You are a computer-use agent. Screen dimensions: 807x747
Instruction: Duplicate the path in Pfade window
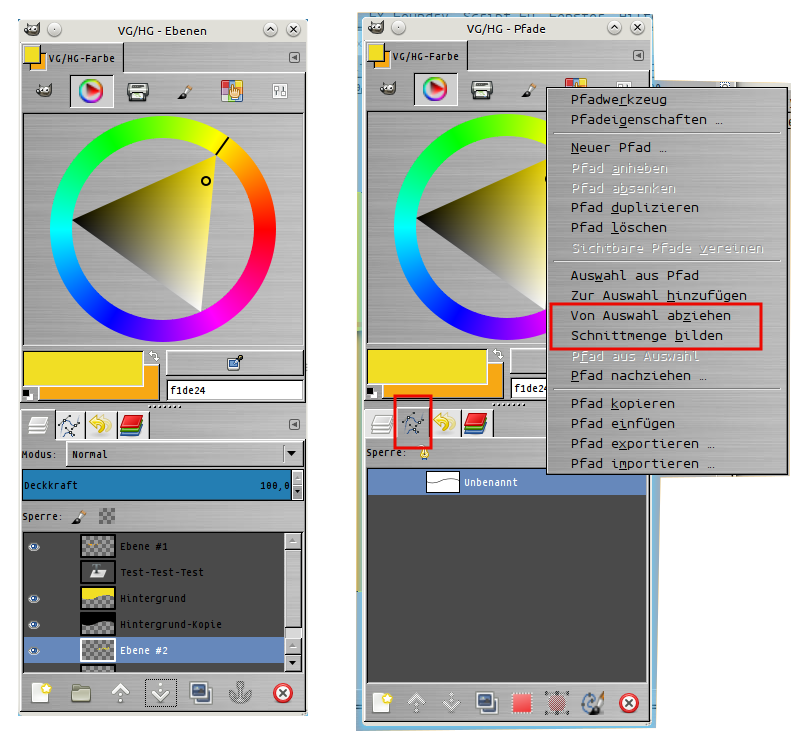click(x=486, y=703)
